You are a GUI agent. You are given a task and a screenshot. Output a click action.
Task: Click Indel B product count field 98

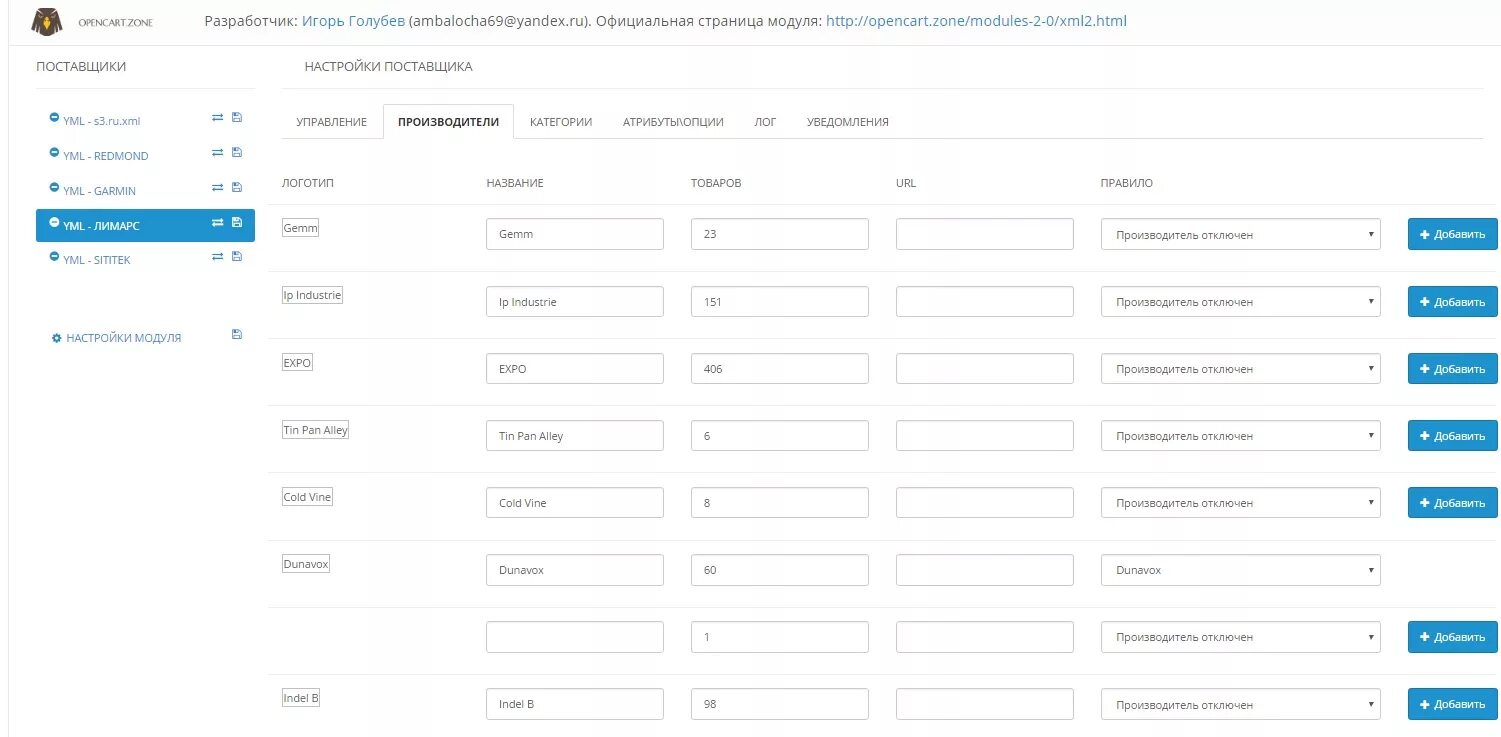(779, 703)
